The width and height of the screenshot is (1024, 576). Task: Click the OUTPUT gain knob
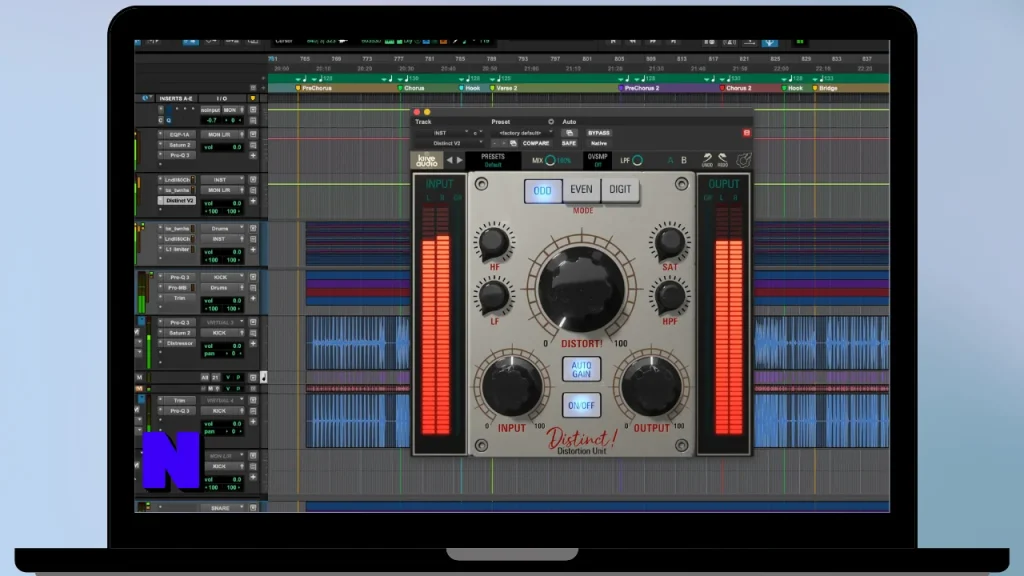651,386
